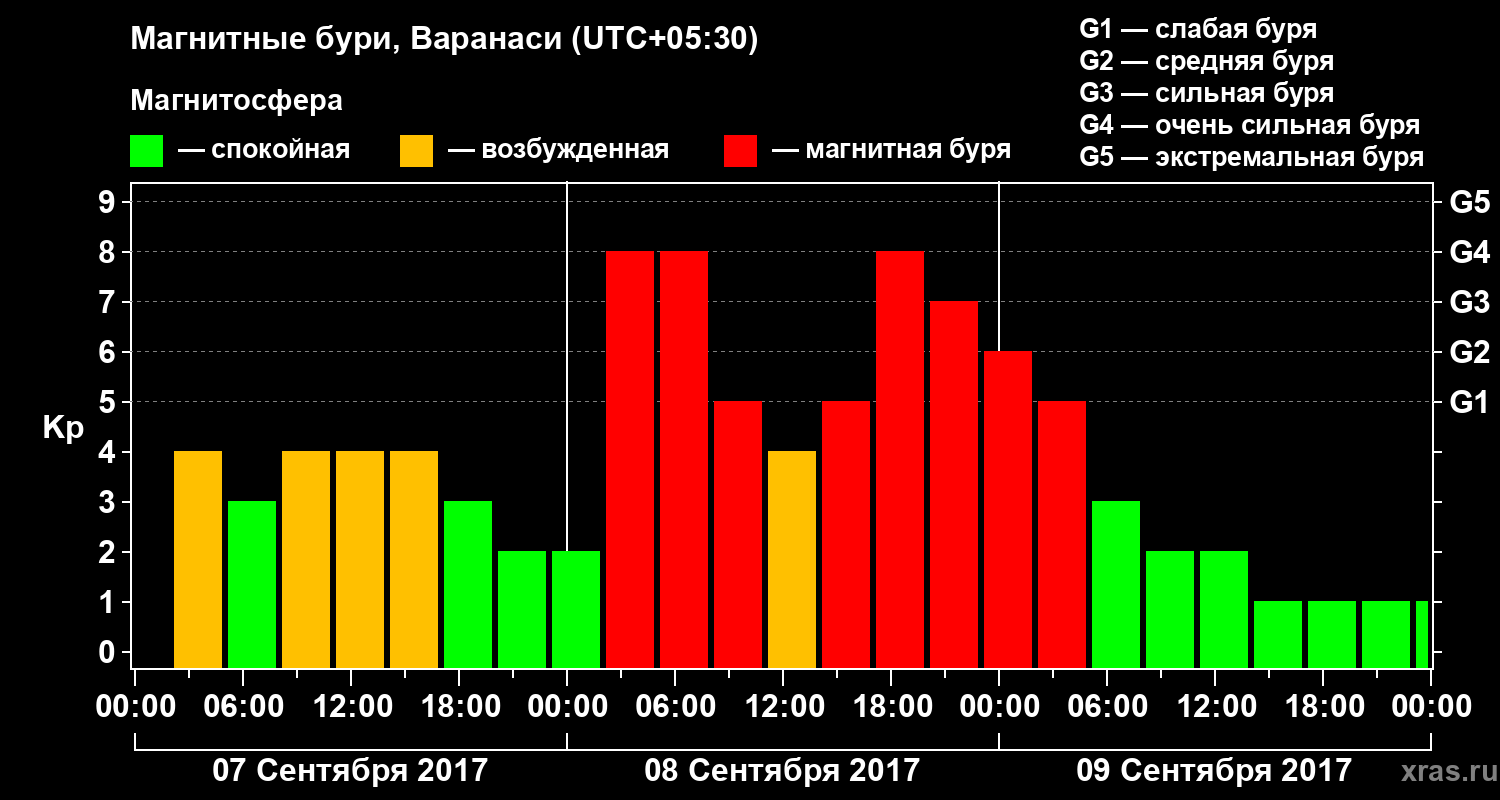Click the 'Kp' vertical axis title
The width and height of the screenshot is (1500, 800).
click(x=63, y=428)
